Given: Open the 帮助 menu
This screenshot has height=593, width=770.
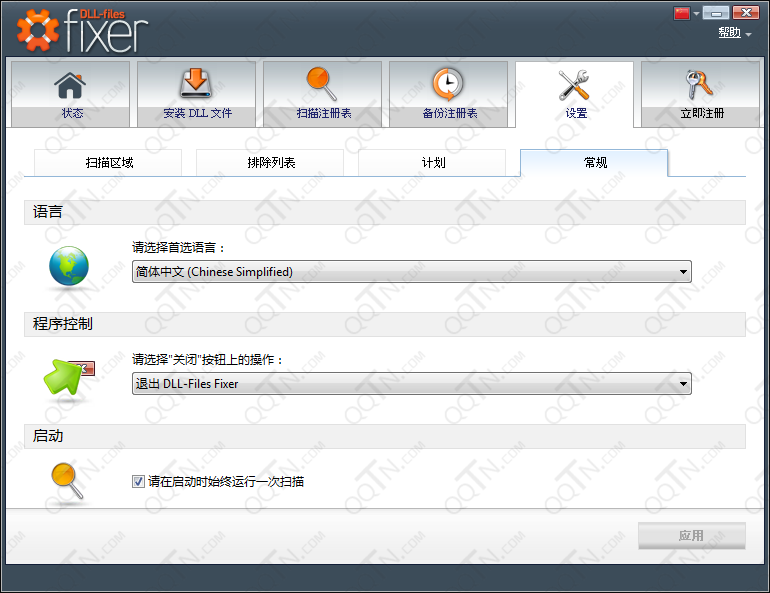Looking at the screenshot, I should tap(734, 33).
